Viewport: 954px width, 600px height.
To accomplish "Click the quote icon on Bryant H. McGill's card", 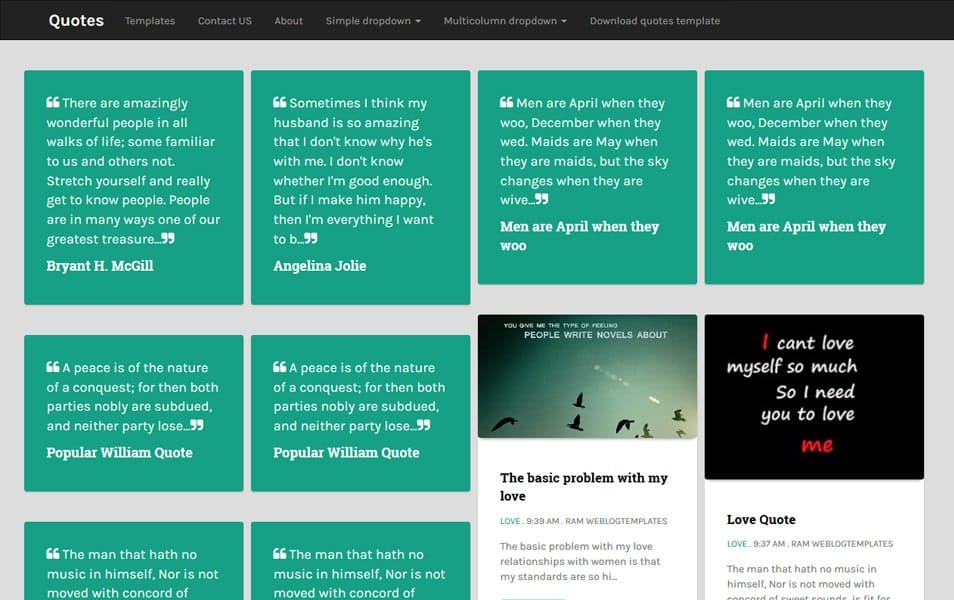I will click(53, 100).
